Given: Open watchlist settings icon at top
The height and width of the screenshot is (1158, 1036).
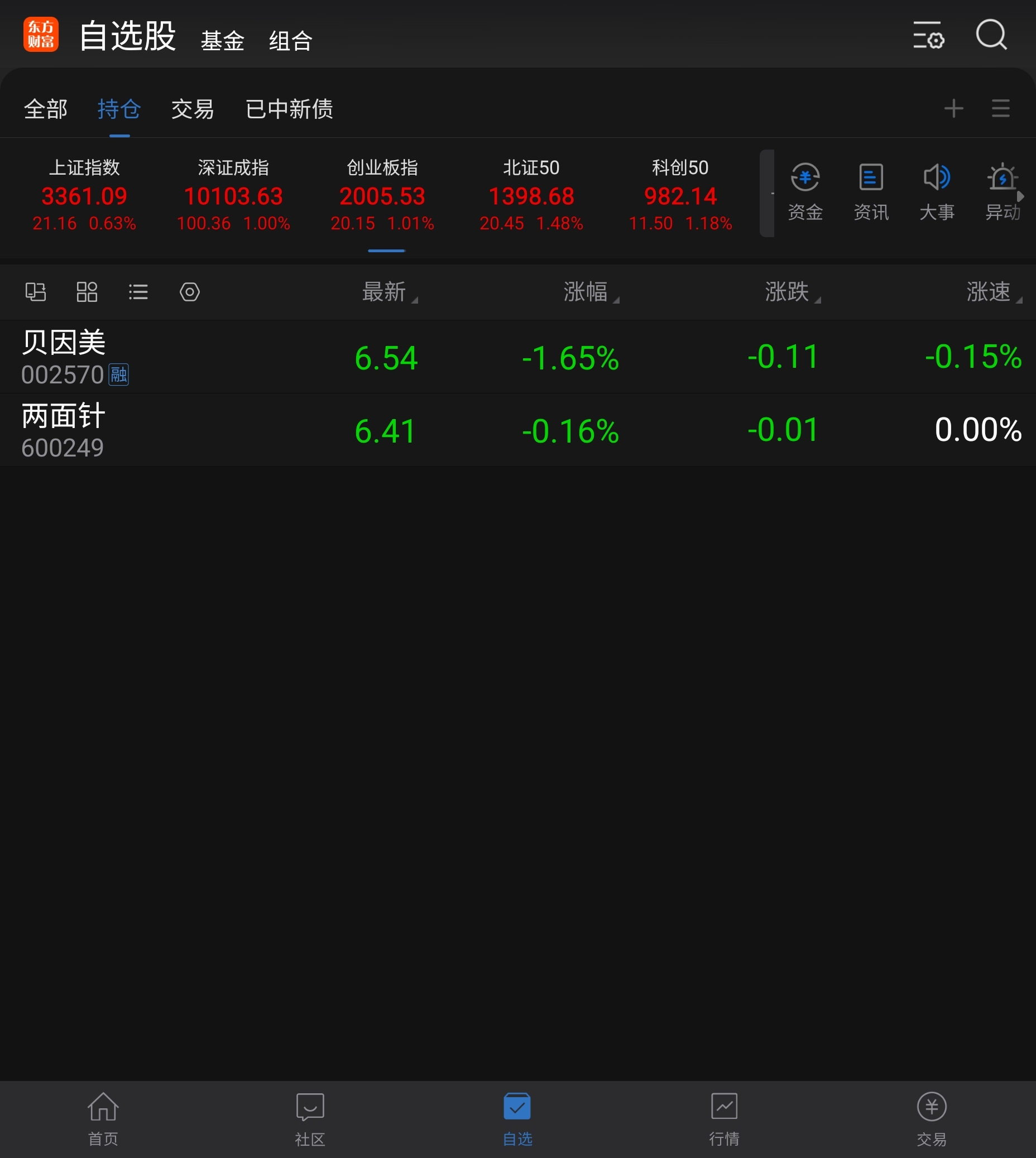Looking at the screenshot, I should click(928, 35).
